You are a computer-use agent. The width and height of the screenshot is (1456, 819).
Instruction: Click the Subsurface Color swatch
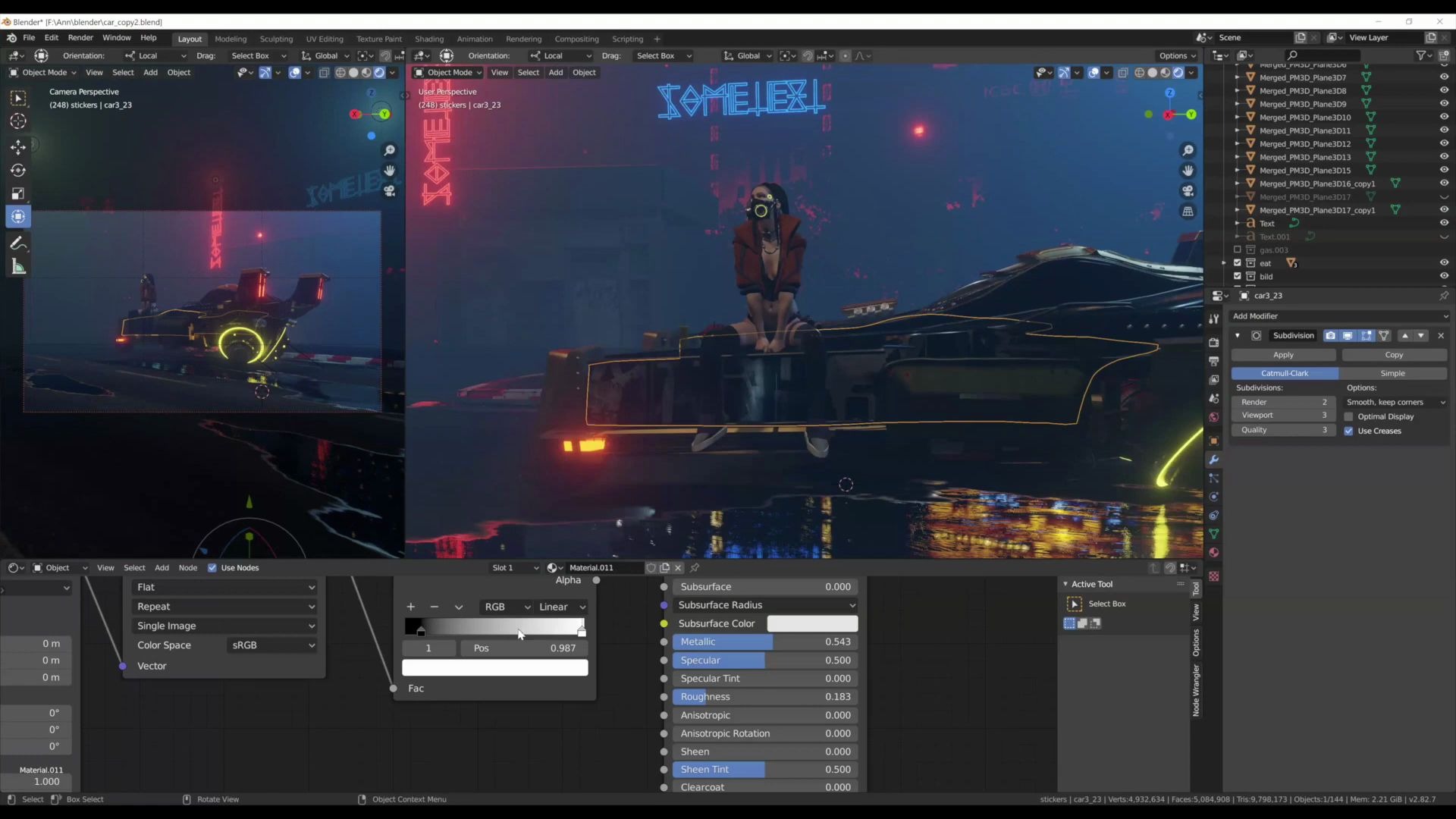pyautogui.click(x=811, y=623)
